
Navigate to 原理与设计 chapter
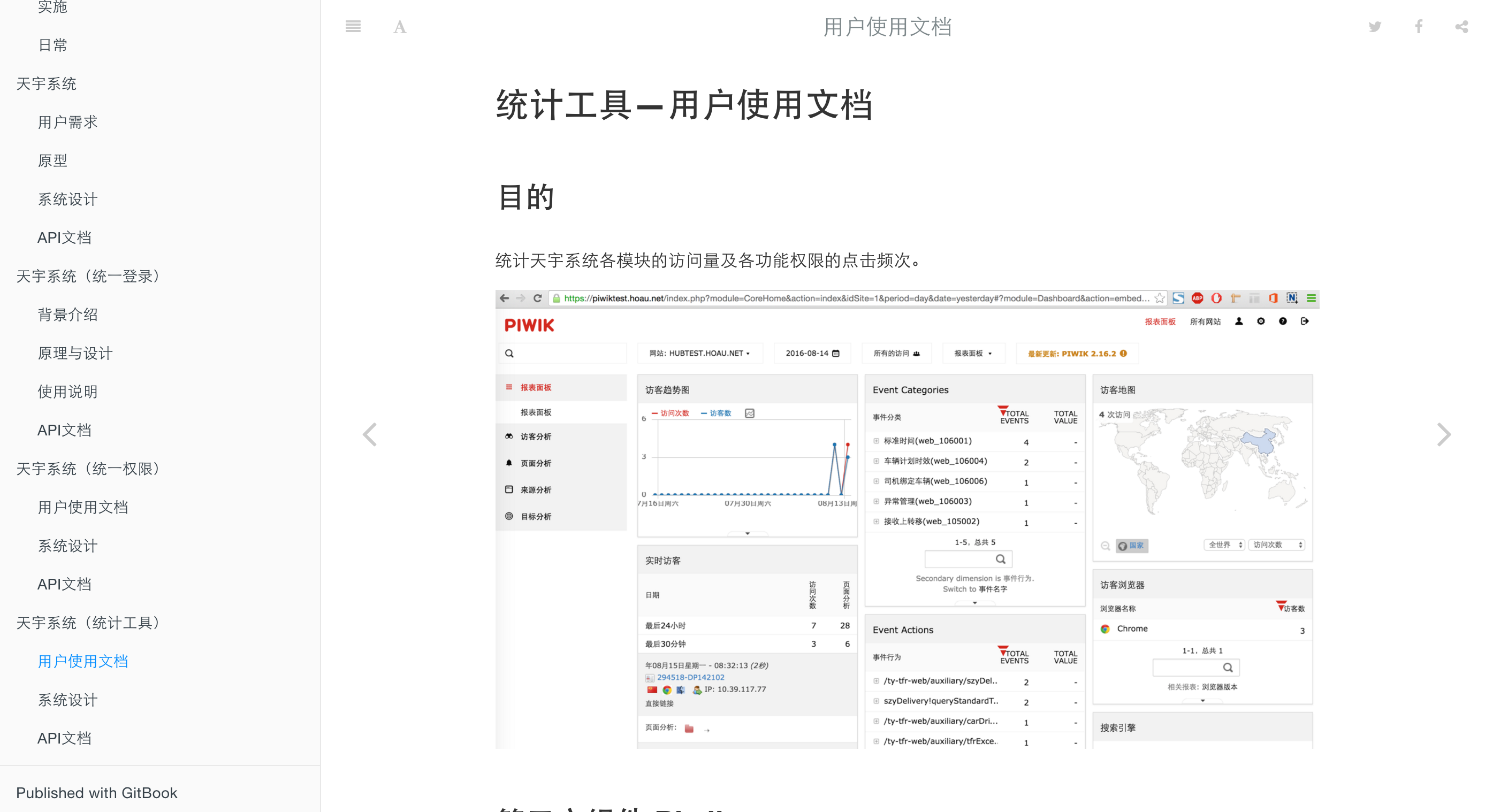point(75,353)
